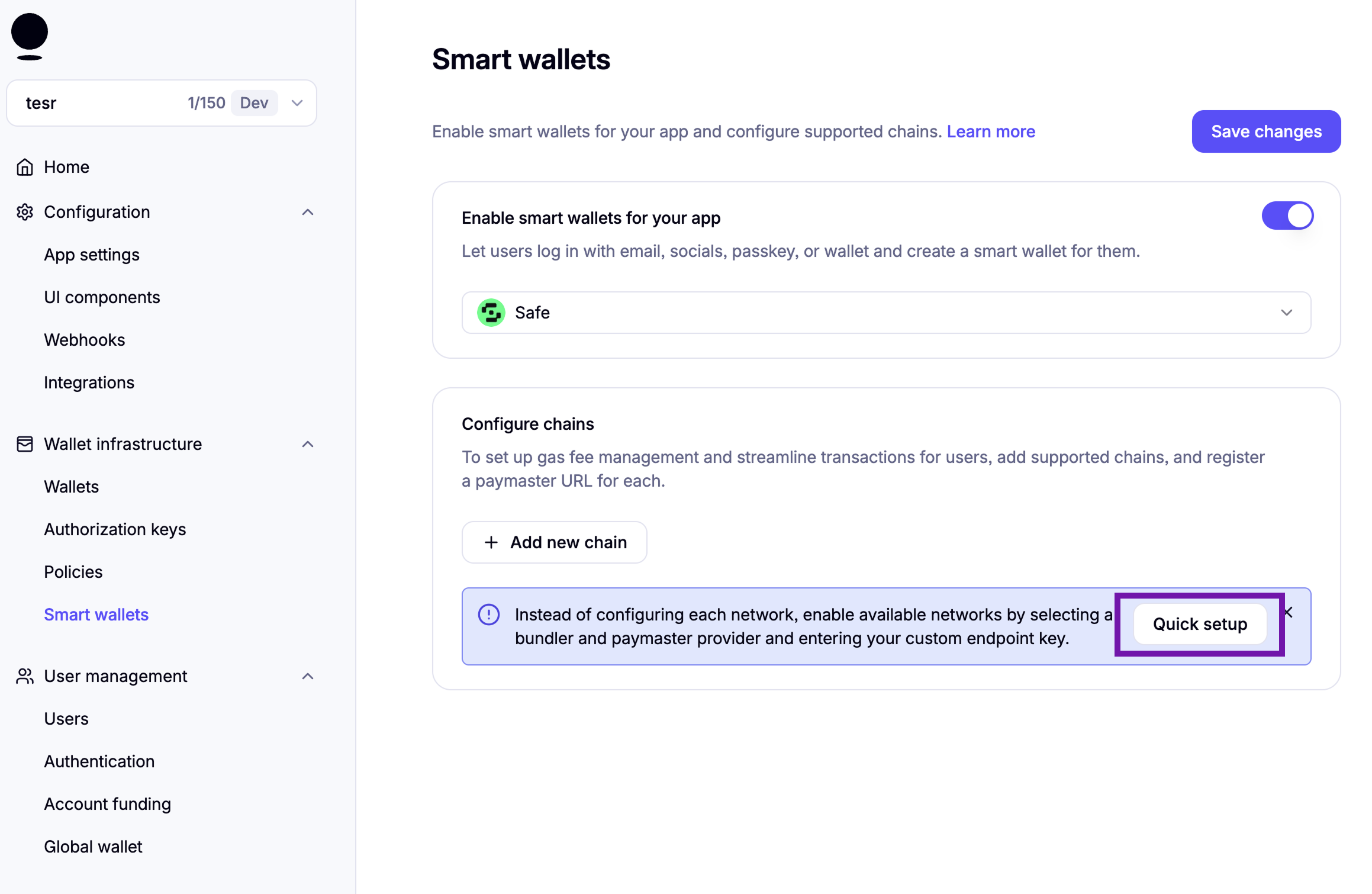Click the Quick setup button

1200,624
